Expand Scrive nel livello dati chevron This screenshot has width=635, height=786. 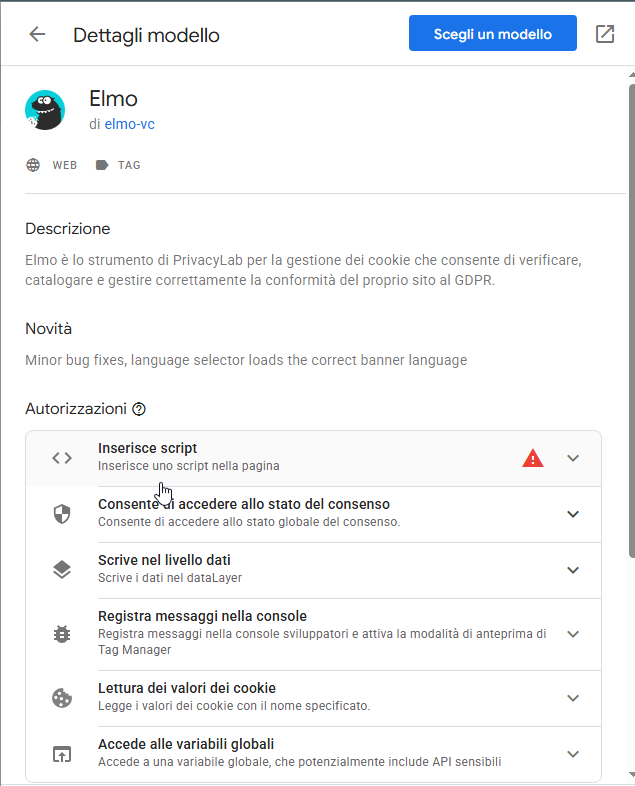(x=573, y=570)
